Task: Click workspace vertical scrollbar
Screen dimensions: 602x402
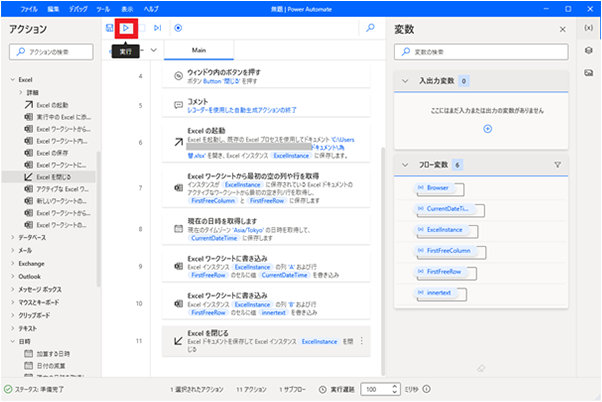Action: click(x=382, y=261)
